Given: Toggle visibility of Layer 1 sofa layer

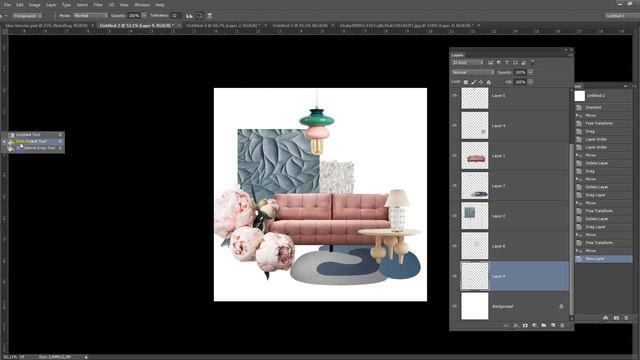Looking at the screenshot, I should tap(454, 156).
